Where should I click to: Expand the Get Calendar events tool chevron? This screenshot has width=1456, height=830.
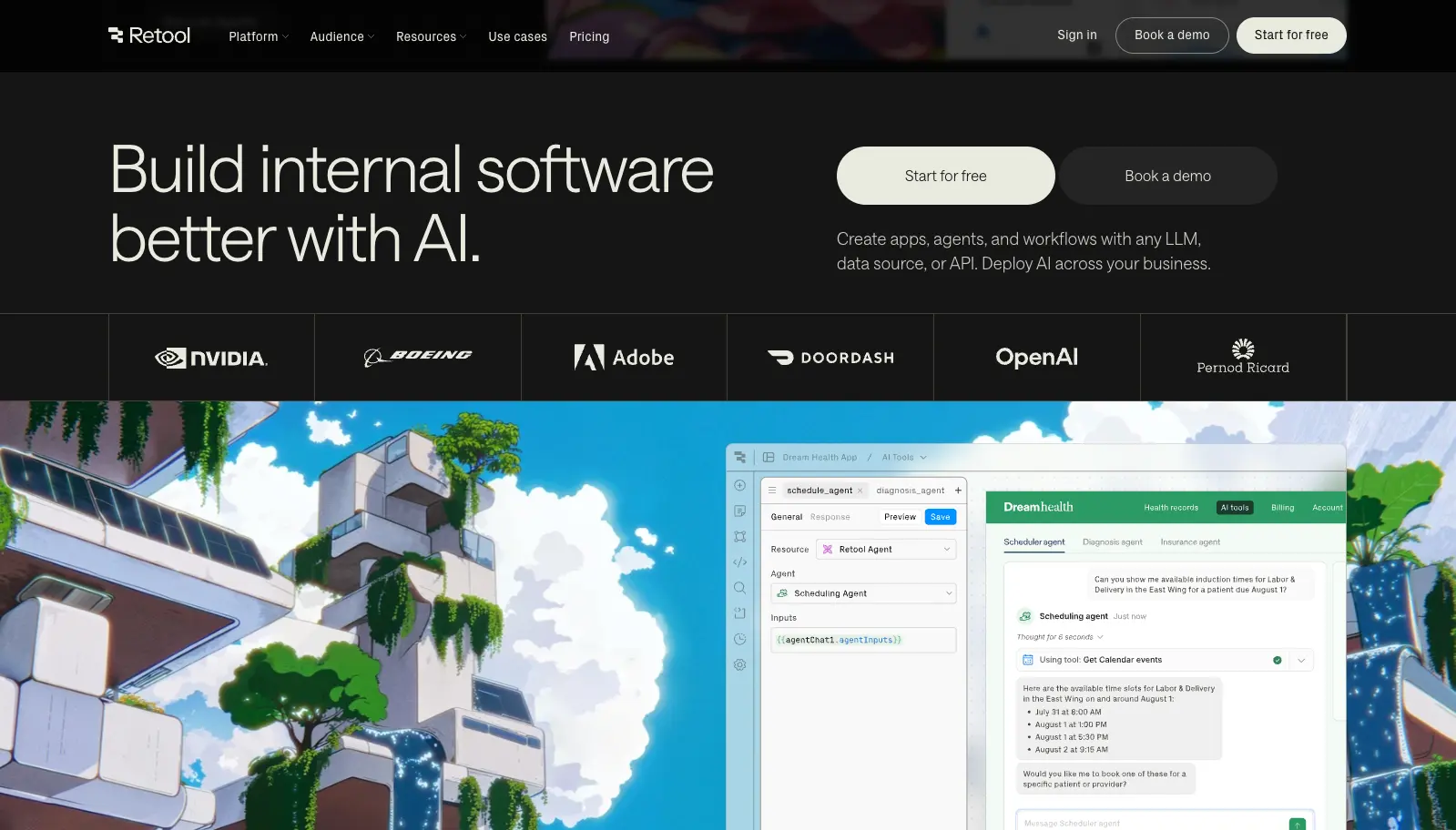click(x=1301, y=660)
